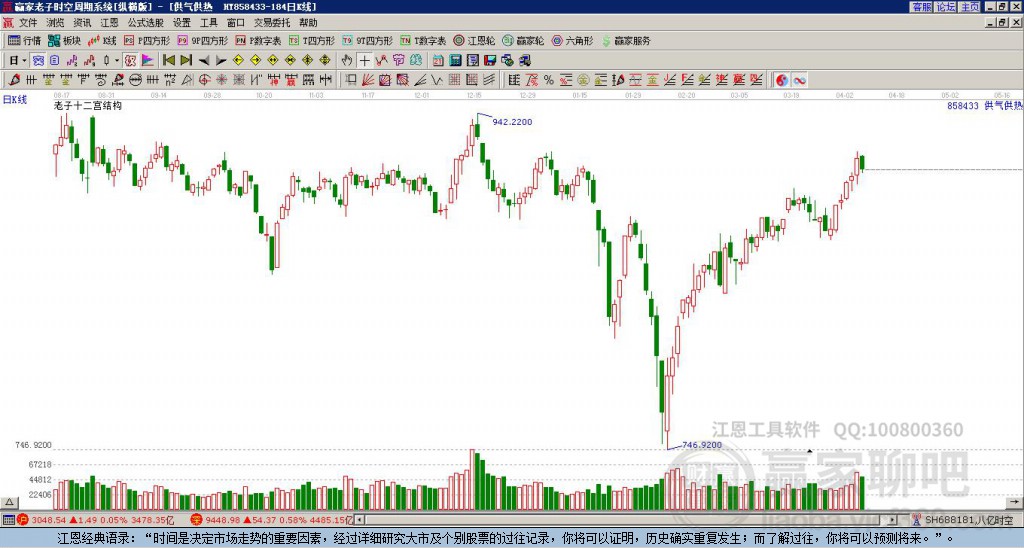Click the pink flag icon
The image size is (1024, 548).
coord(148,61)
